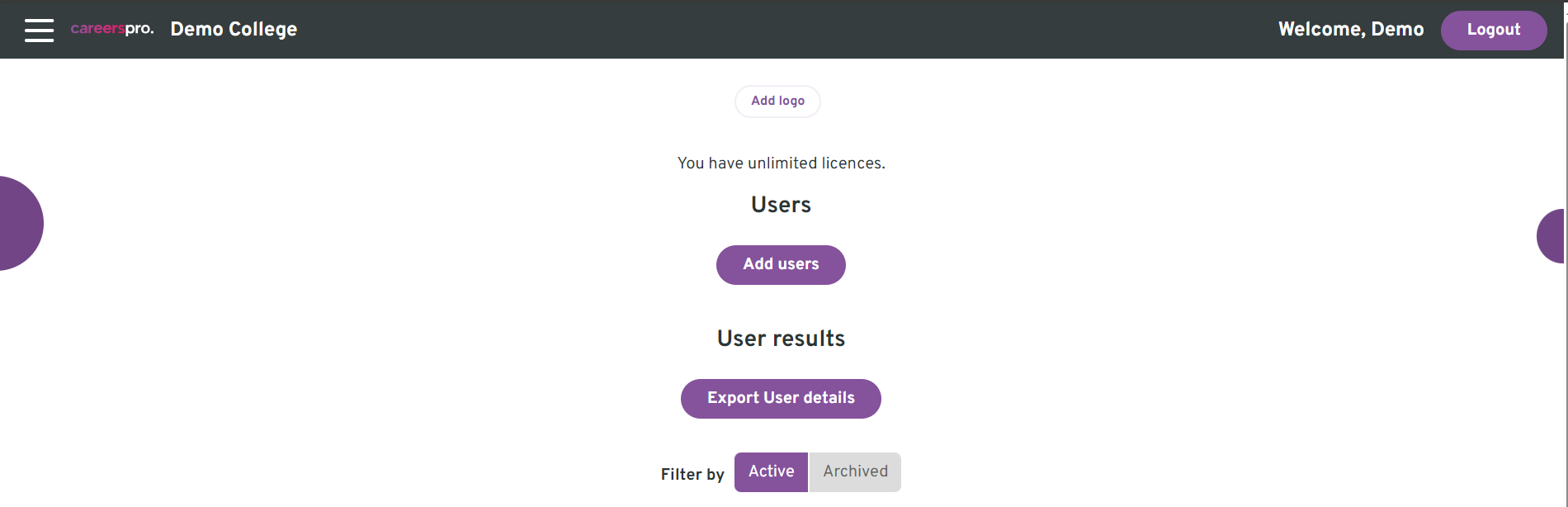Screen dimensions: 1568x507
Task: Click the page's vertical scrollbar
Action: pos(1566,253)
